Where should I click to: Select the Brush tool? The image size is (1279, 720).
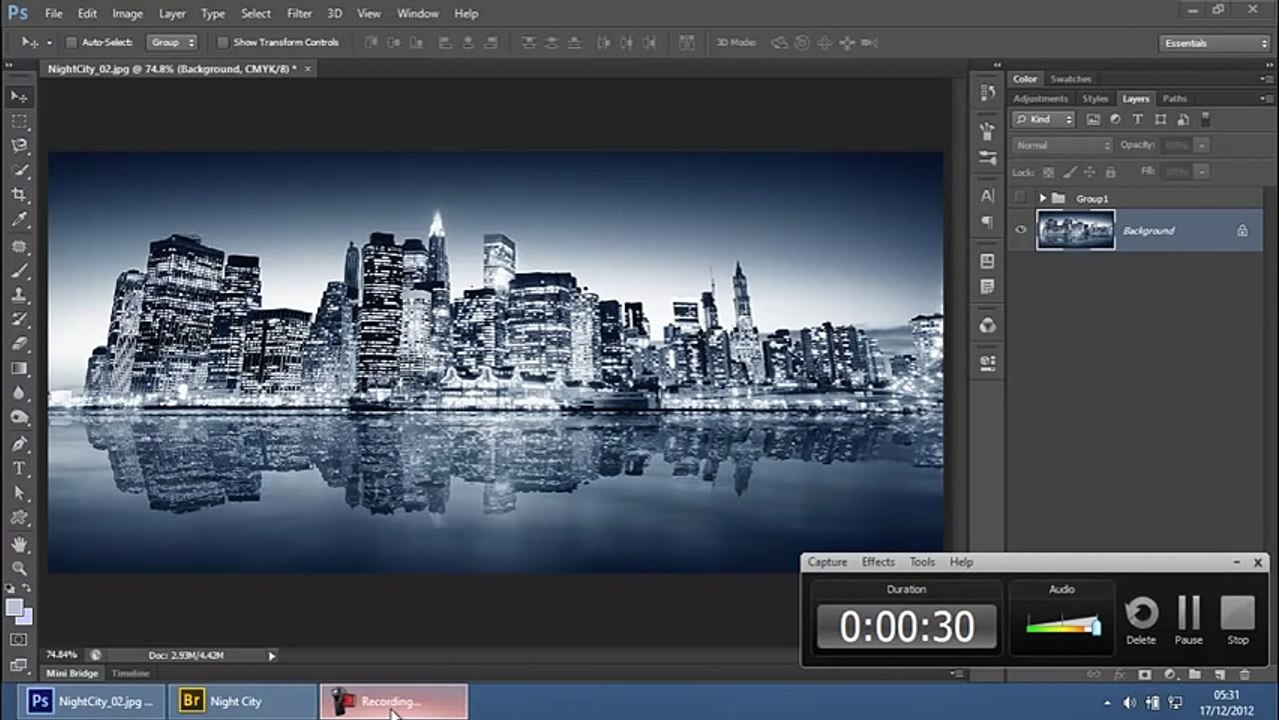point(19,271)
